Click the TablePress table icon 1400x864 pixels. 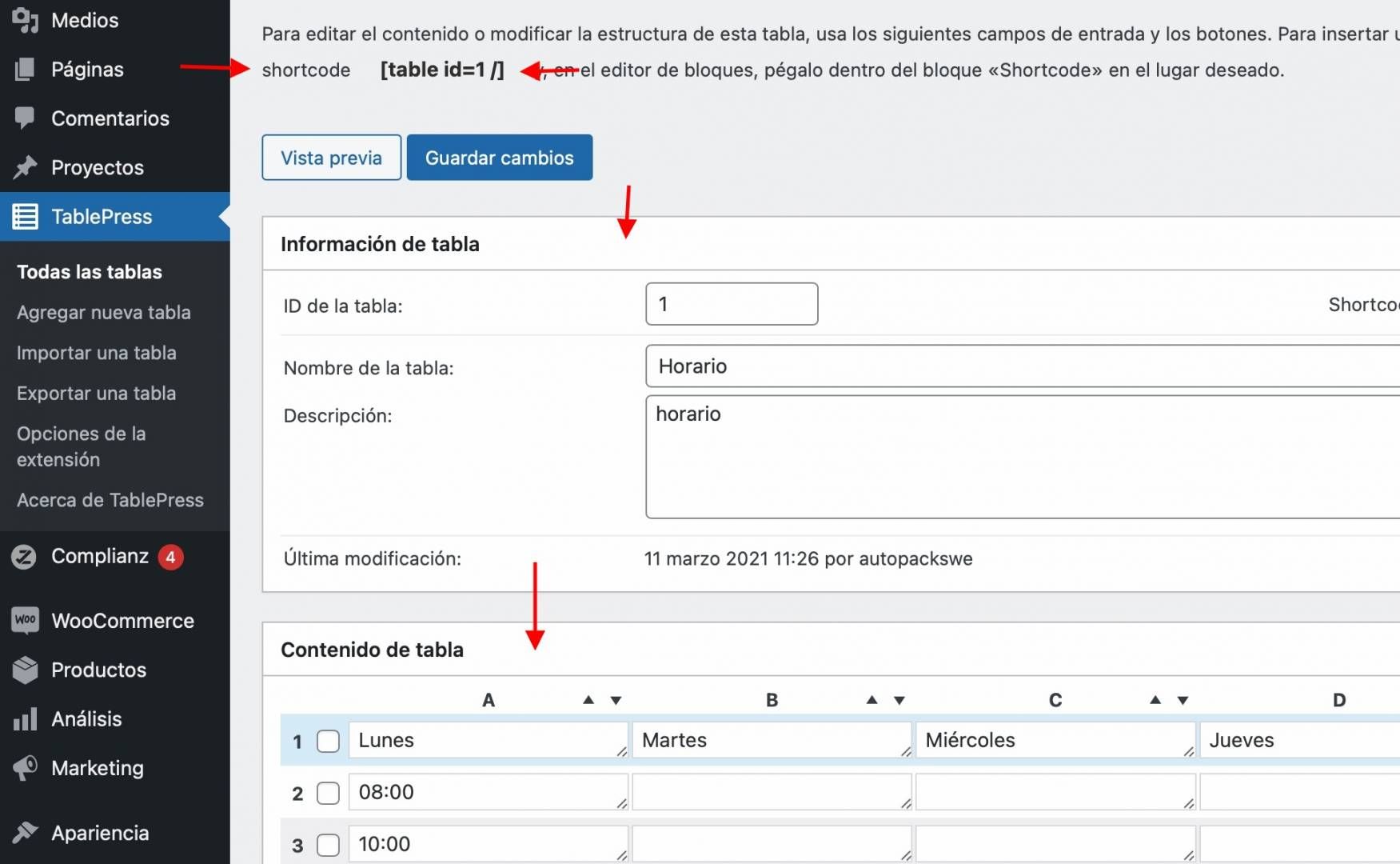25,217
